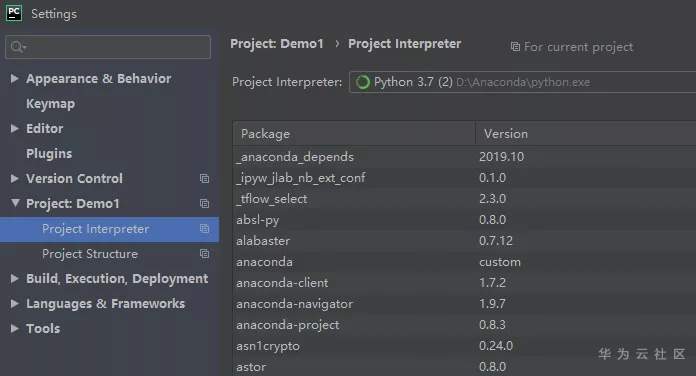This screenshot has width=696, height=376.
Task: Collapse the Project: Demo1 section
Action: [x=15, y=203]
